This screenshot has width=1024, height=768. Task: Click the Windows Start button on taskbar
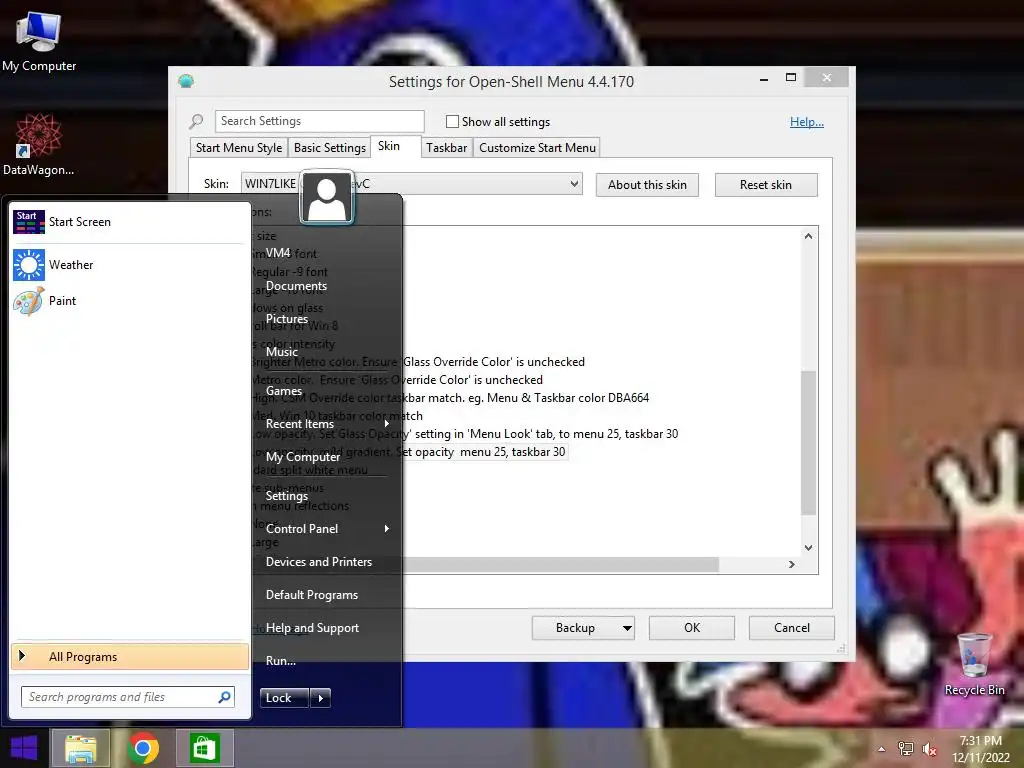tap(24, 748)
